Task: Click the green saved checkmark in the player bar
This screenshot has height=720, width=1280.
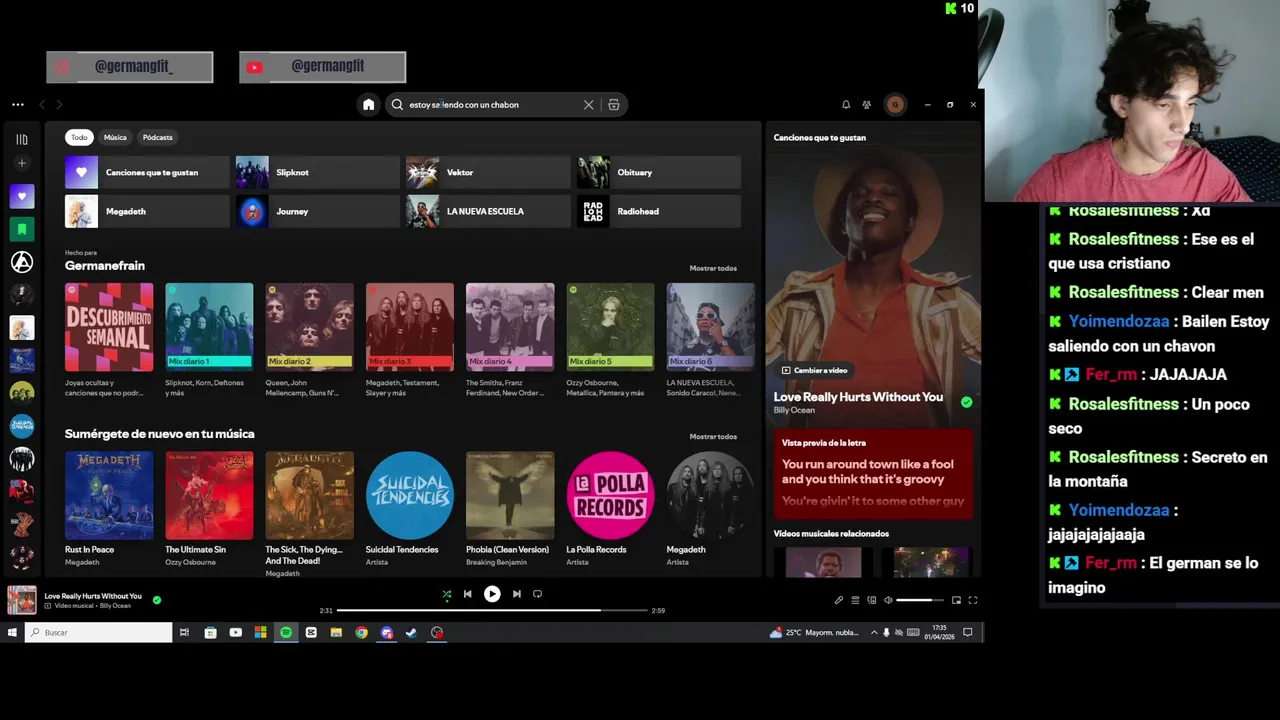Action: coord(157,600)
